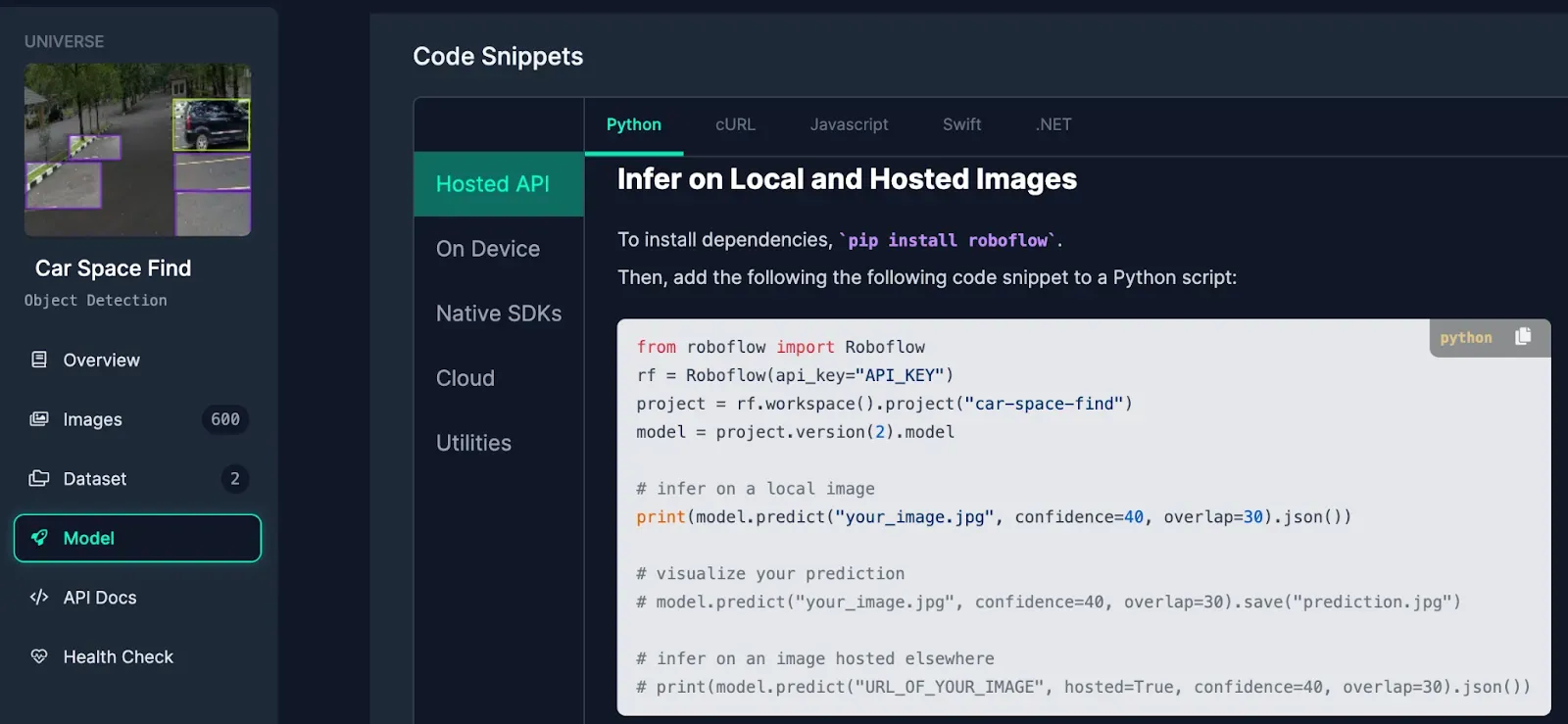Viewport: 1568px width, 724px height.
Task: Open the Images page
Action: pyautogui.click(x=137, y=419)
